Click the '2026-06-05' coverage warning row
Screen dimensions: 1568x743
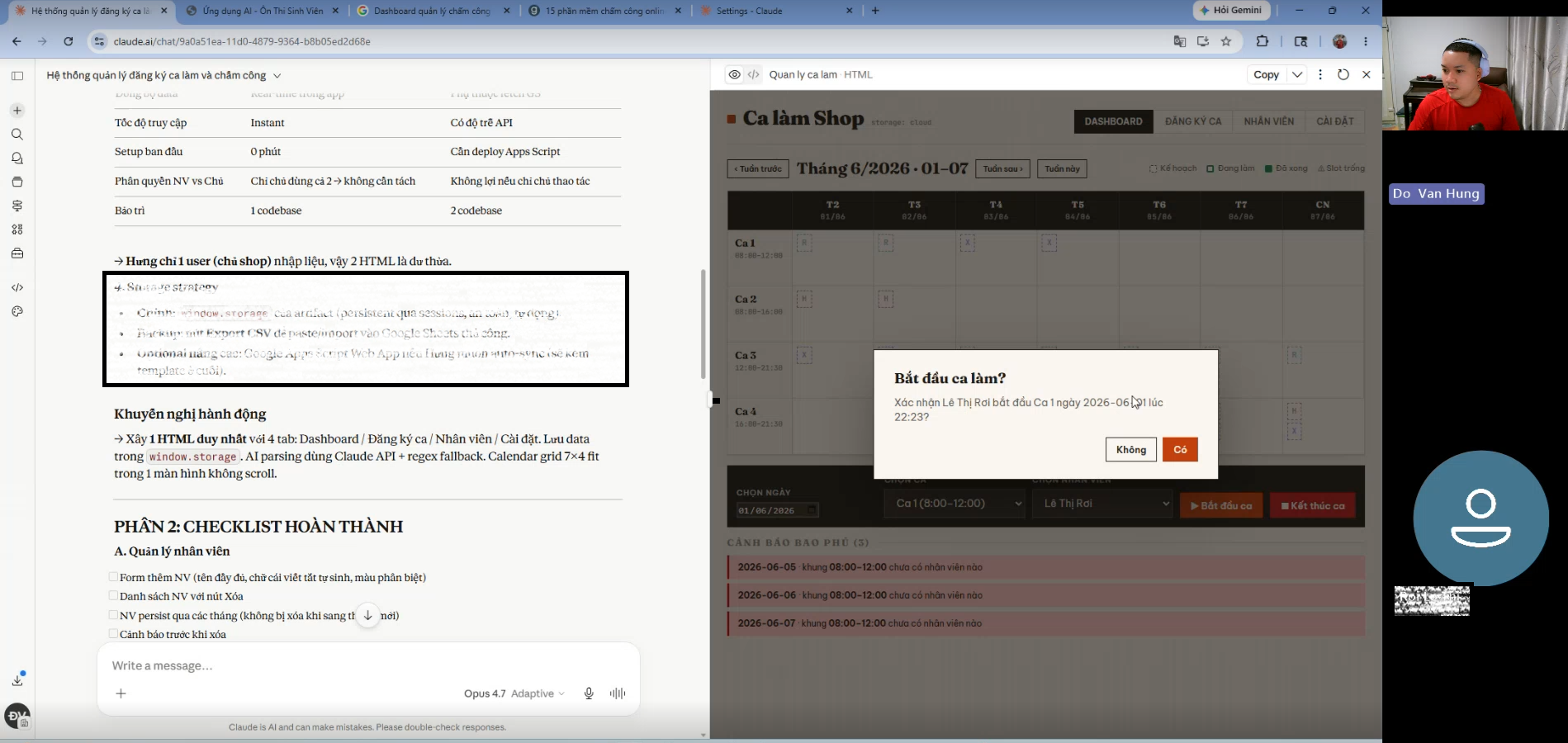coord(1045,567)
